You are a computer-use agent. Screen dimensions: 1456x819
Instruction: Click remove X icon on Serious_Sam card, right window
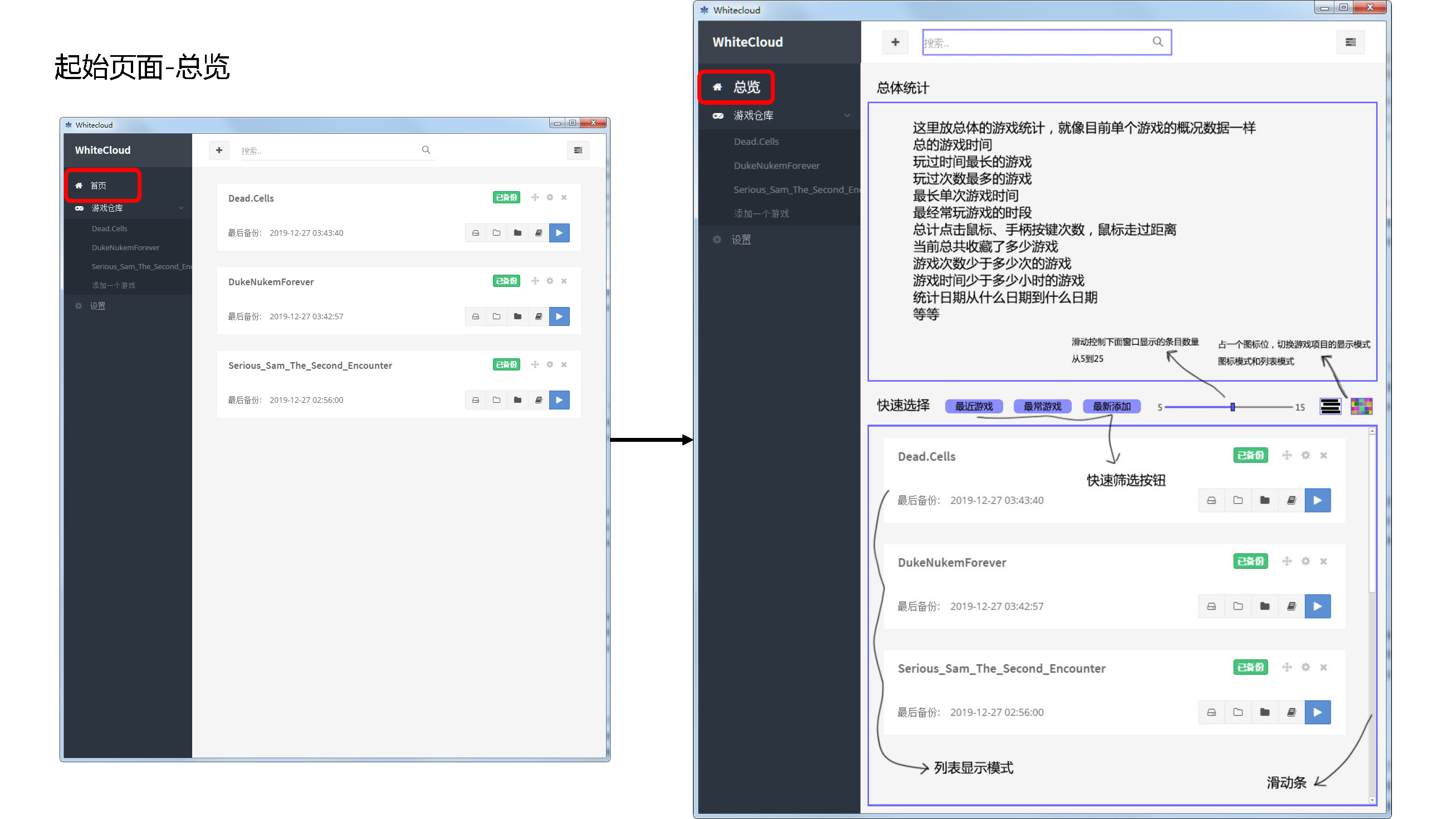click(1323, 667)
